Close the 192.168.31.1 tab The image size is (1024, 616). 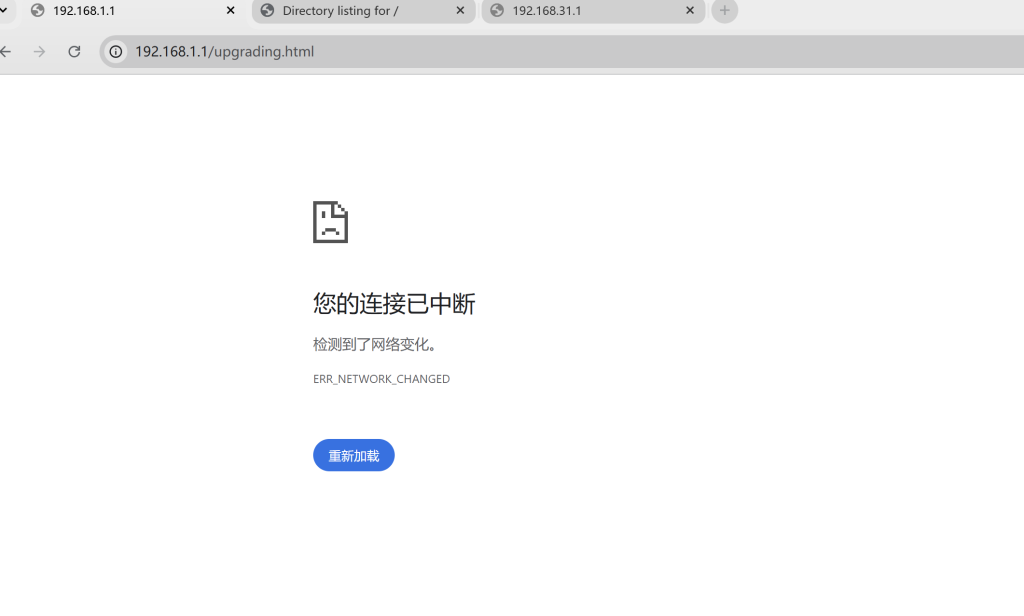tap(690, 11)
